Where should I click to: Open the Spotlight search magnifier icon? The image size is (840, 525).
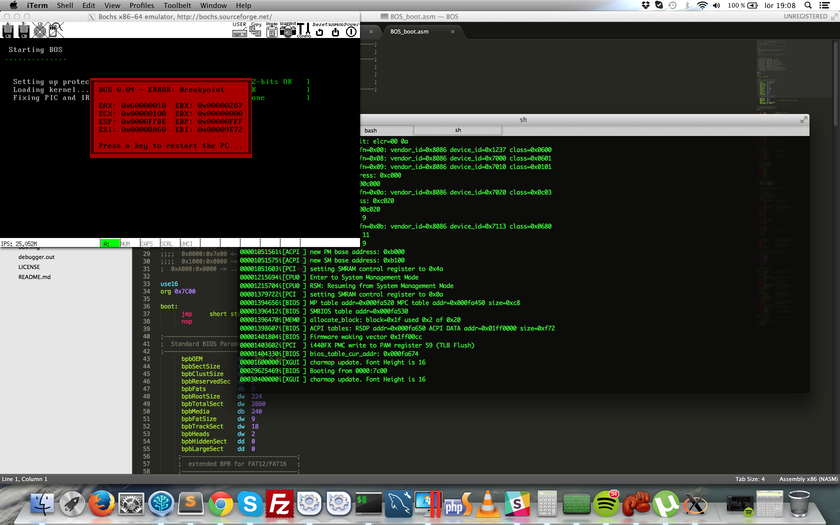click(x=806, y=5)
